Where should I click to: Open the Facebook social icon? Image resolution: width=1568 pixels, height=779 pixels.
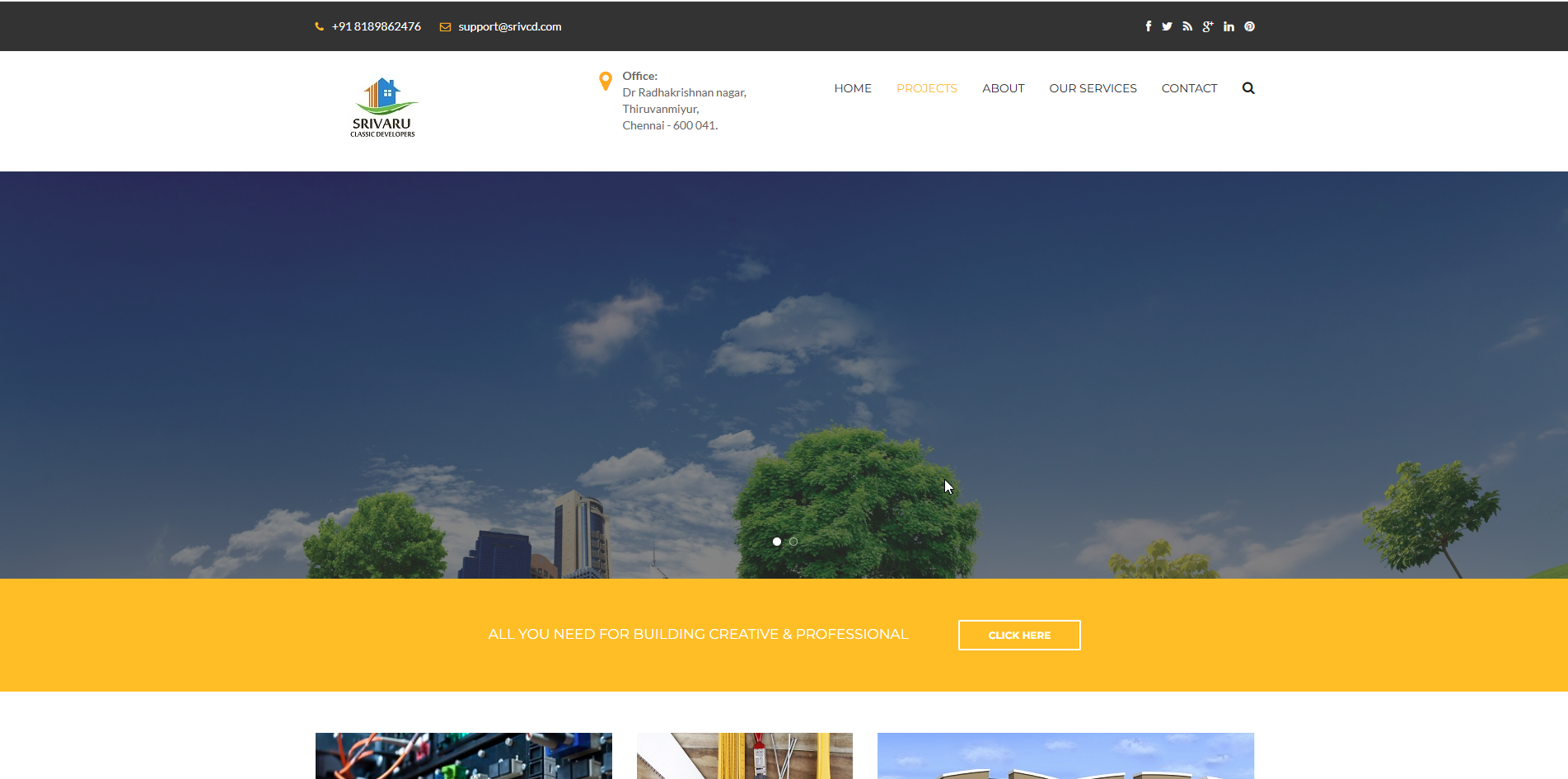pyautogui.click(x=1148, y=26)
